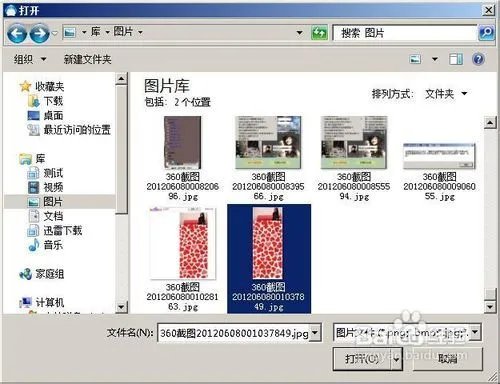Screen dimensions: 500x384
Task: Click the file list scroll up arrow
Action: point(489,123)
